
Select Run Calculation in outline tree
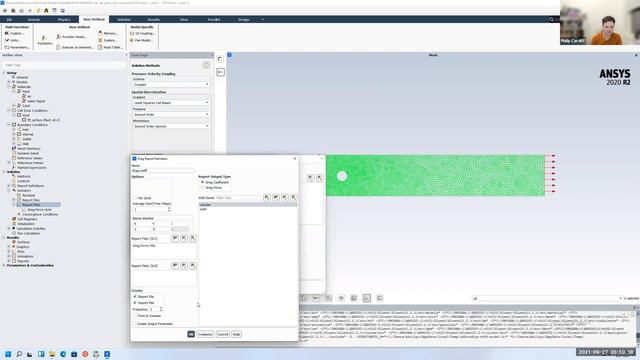click(x=29, y=233)
